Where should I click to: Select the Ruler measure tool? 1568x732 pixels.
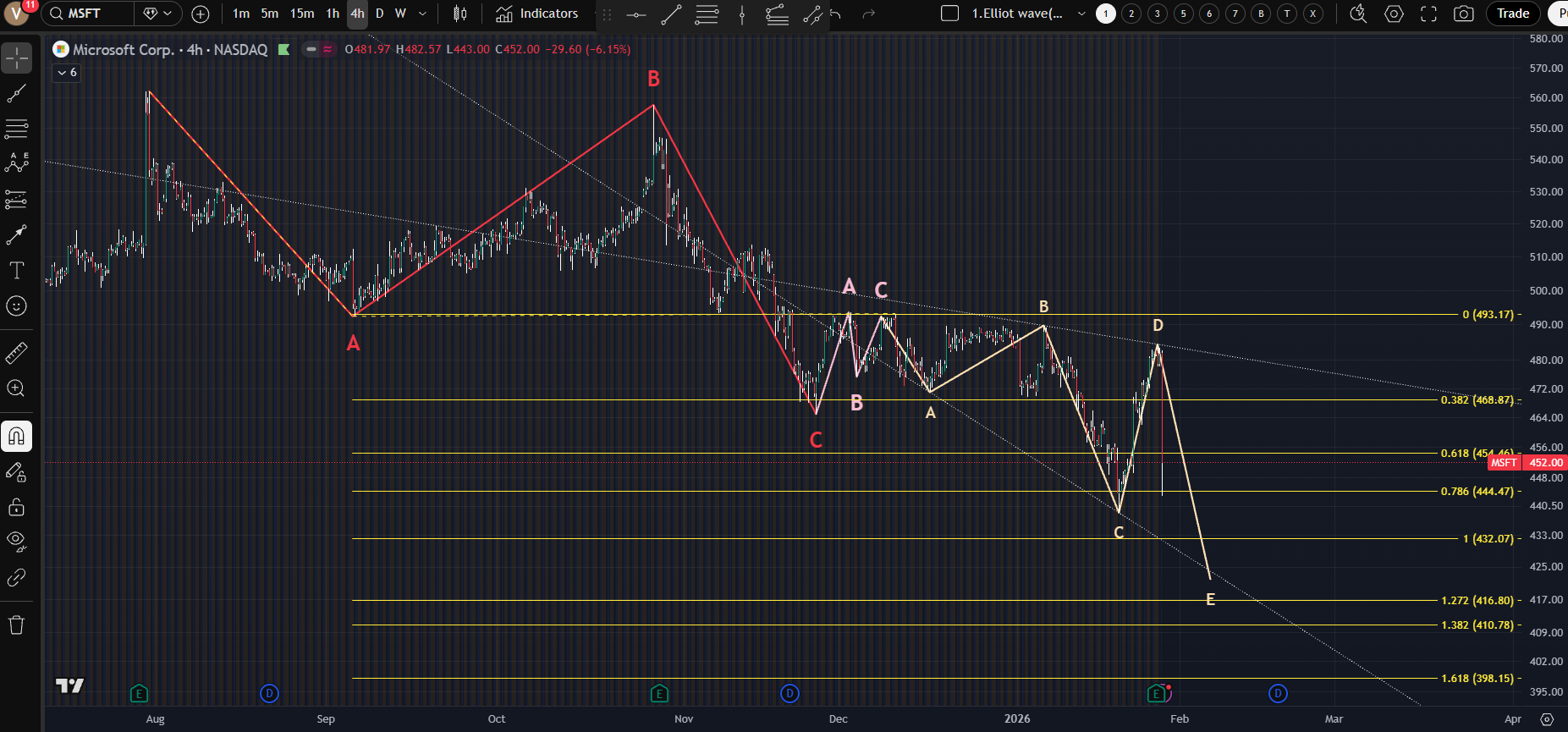[x=16, y=353]
